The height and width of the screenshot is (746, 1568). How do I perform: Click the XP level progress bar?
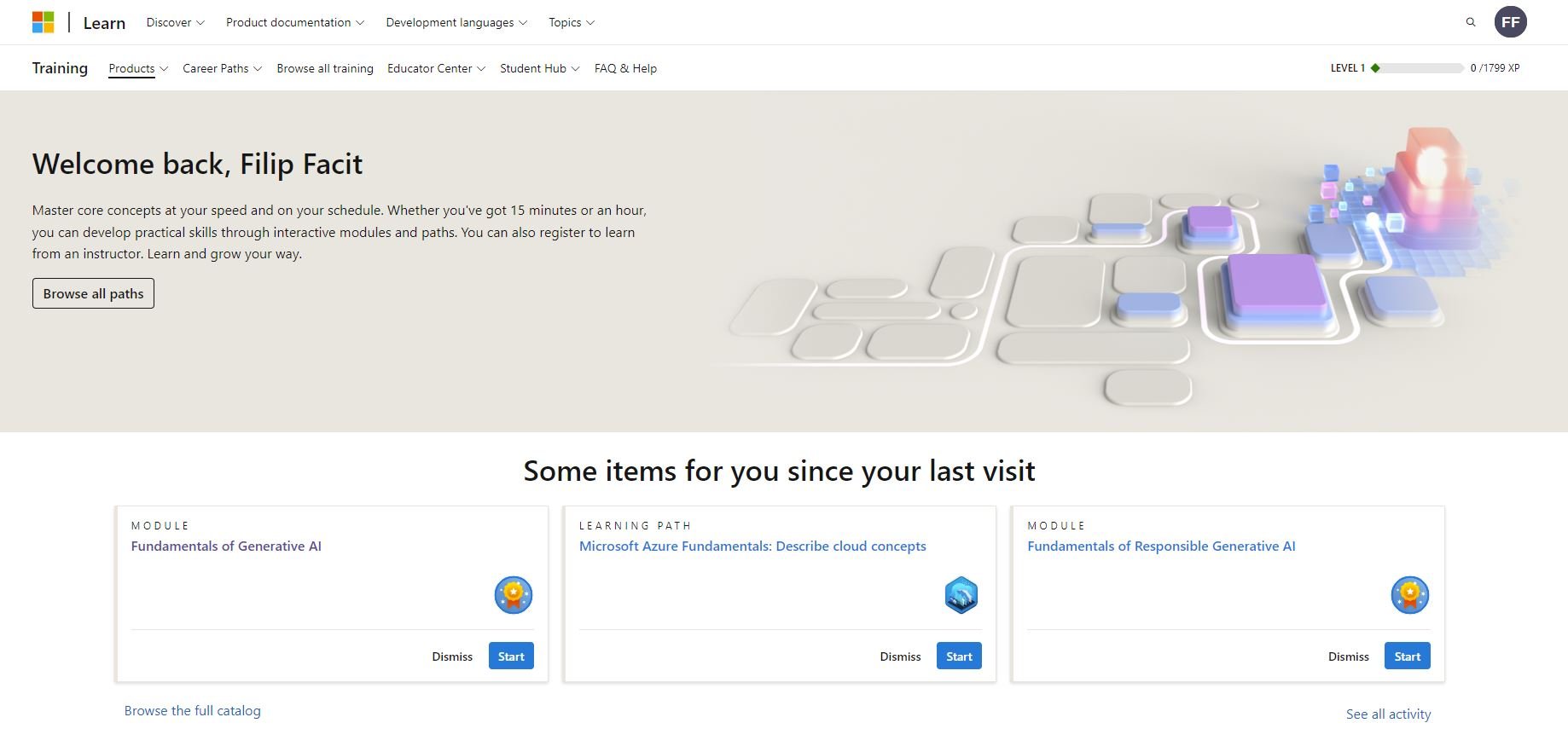(1422, 68)
